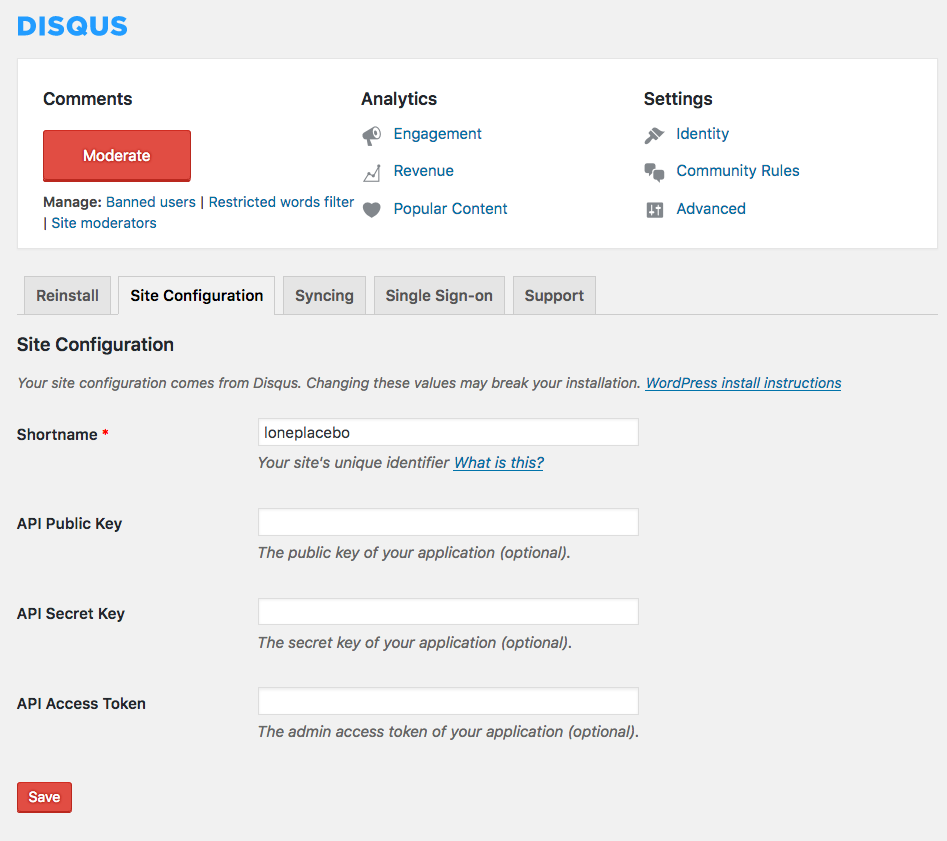Open the Site moderators link

click(104, 223)
